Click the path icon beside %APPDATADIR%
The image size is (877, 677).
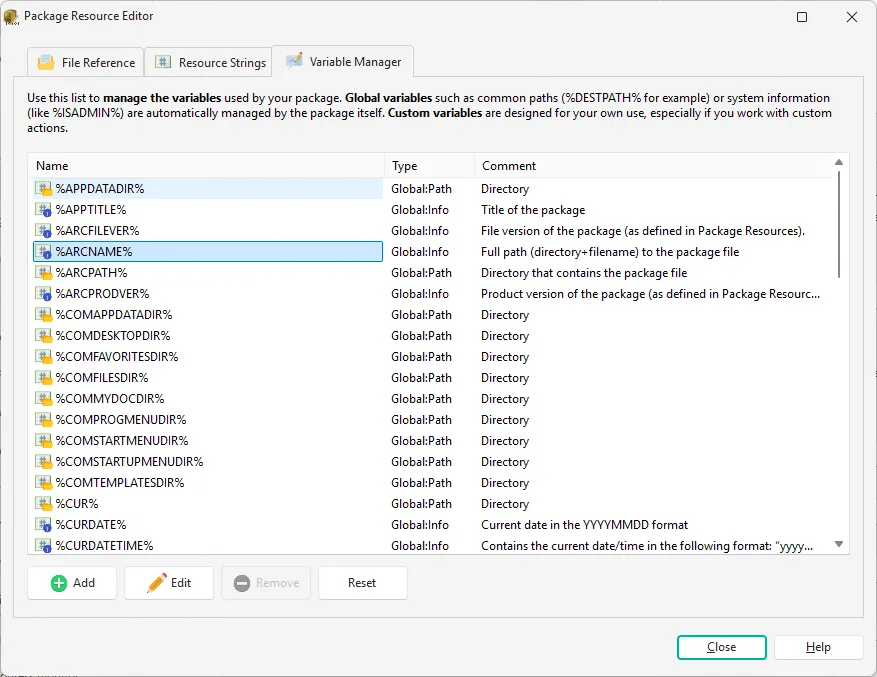coord(42,188)
